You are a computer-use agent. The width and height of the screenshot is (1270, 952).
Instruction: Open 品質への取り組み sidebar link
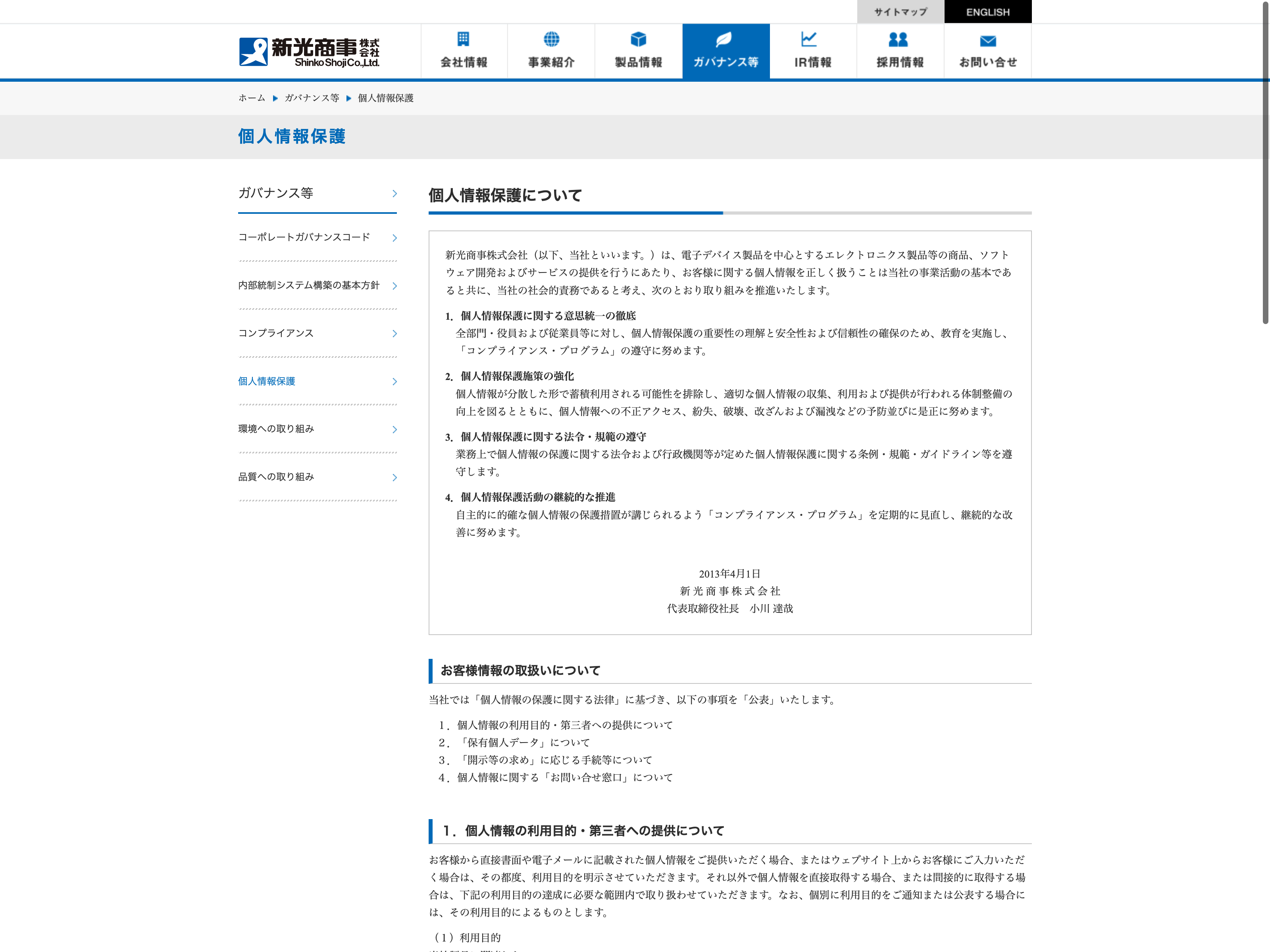(276, 477)
